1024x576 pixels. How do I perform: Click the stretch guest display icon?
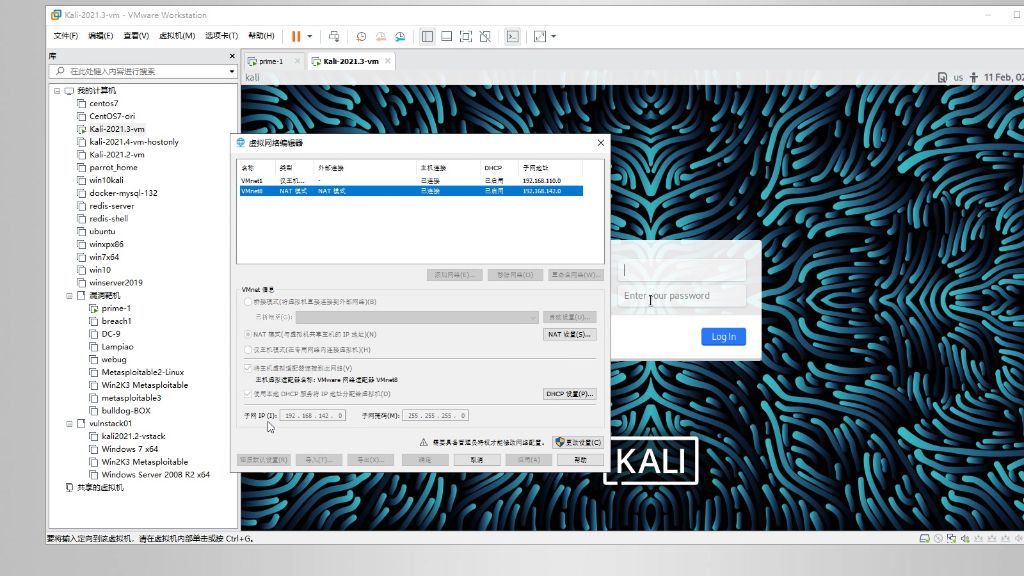(x=540, y=37)
